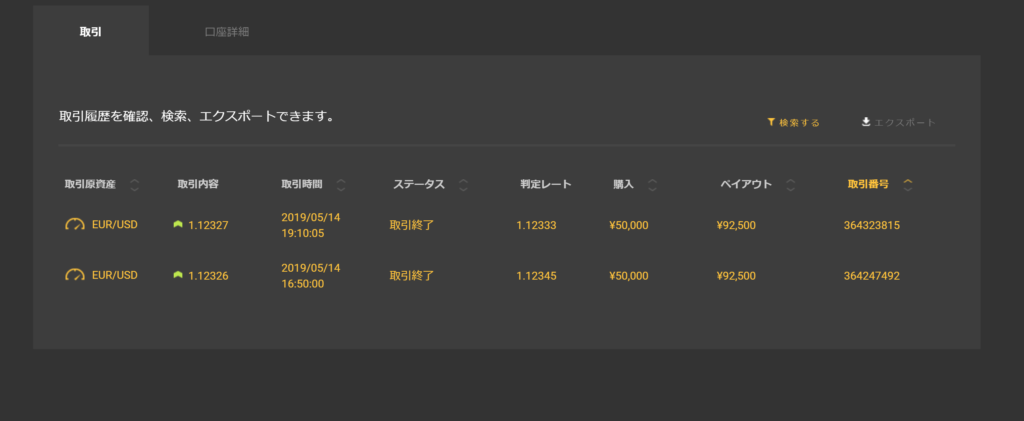
Task: Sort by the ステータス column arrows
Action: 463,185
